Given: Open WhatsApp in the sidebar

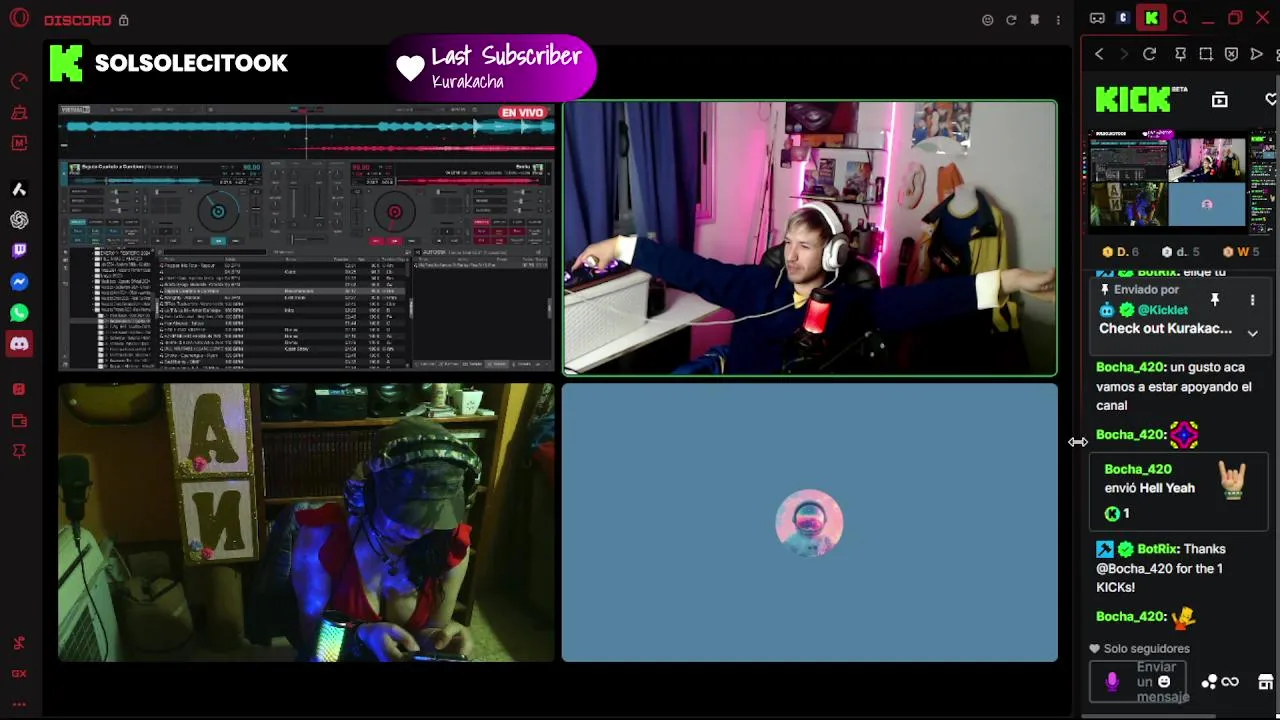Looking at the screenshot, I should click(19, 313).
